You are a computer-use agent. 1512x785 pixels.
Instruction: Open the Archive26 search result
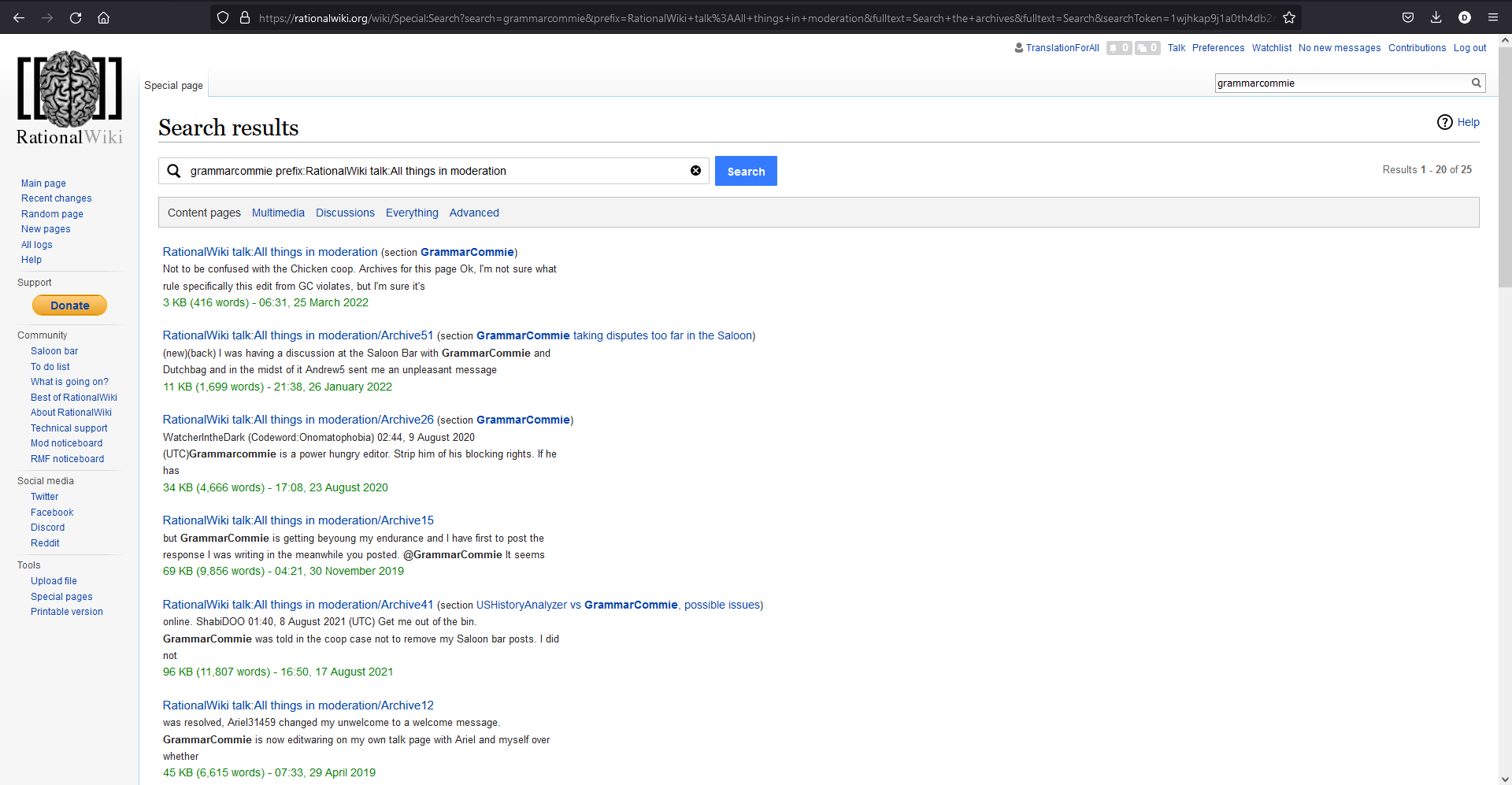[298, 420]
